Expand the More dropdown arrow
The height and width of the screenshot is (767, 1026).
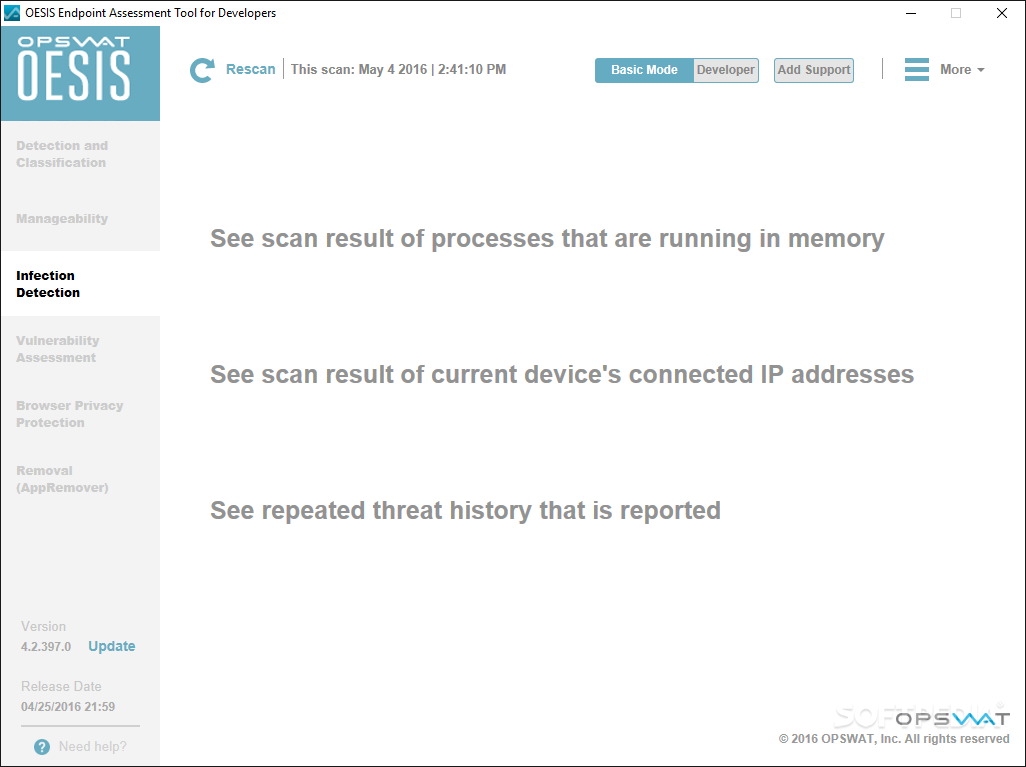[980, 70]
